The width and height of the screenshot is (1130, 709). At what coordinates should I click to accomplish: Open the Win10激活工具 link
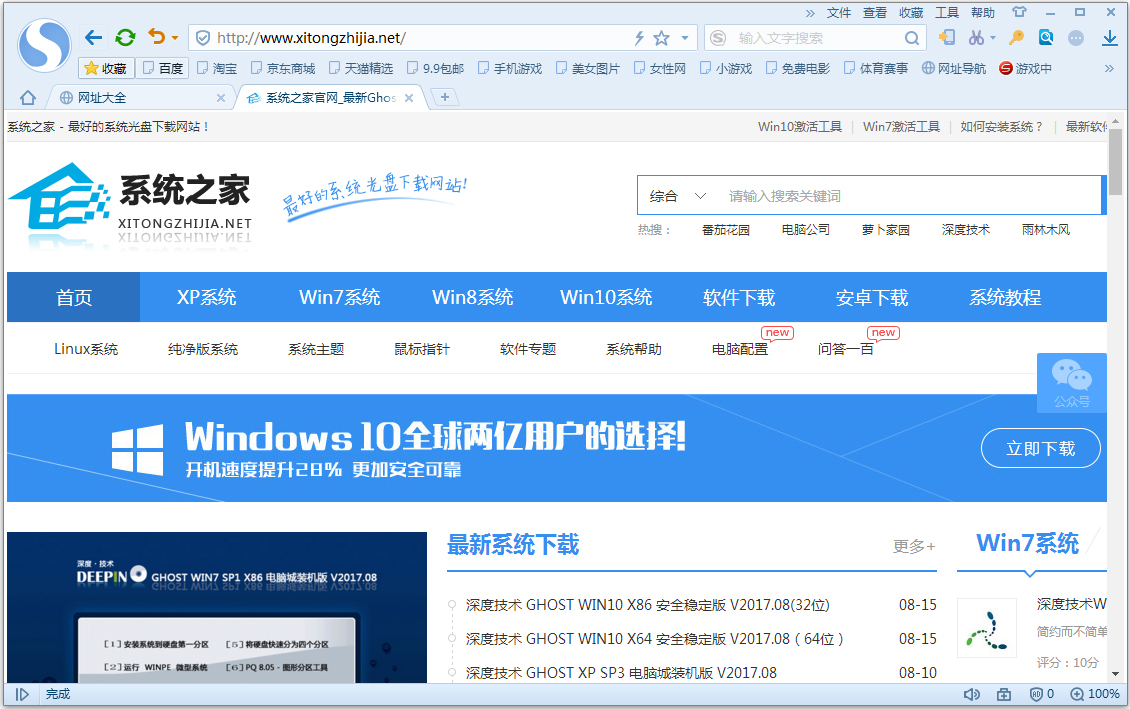pos(800,127)
